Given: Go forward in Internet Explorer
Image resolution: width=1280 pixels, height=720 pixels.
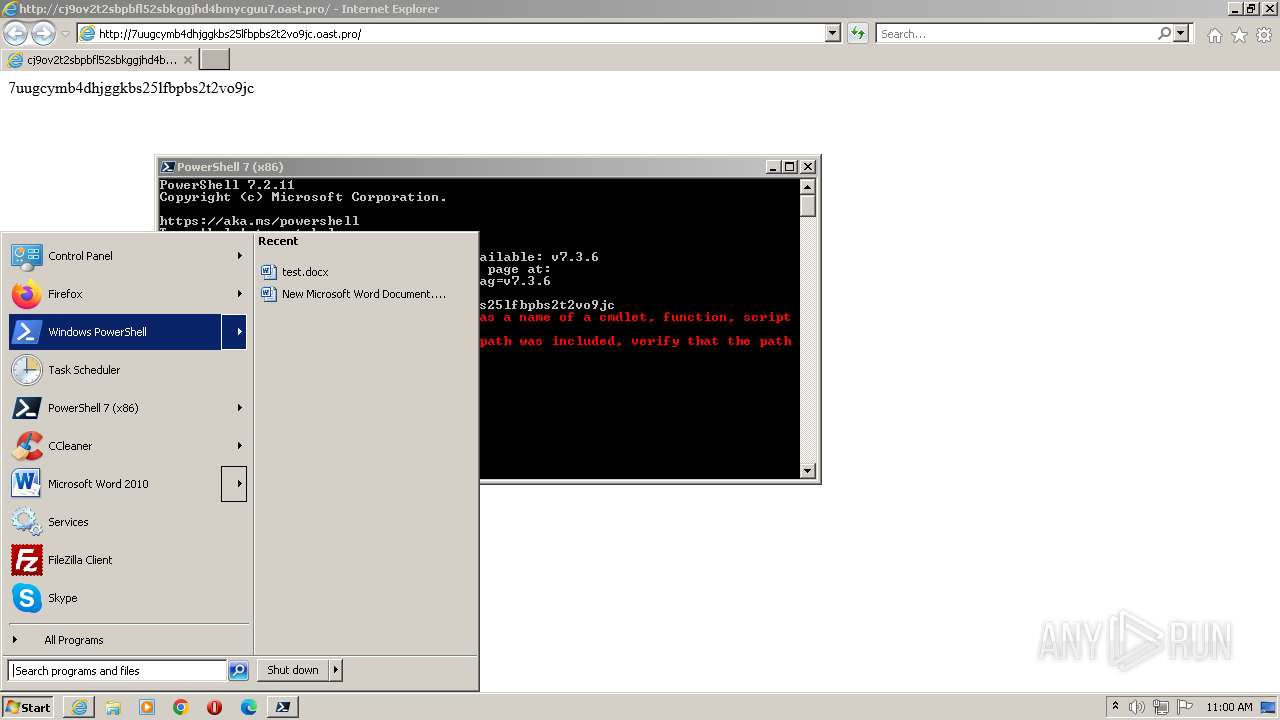Looking at the screenshot, I should 43,33.
